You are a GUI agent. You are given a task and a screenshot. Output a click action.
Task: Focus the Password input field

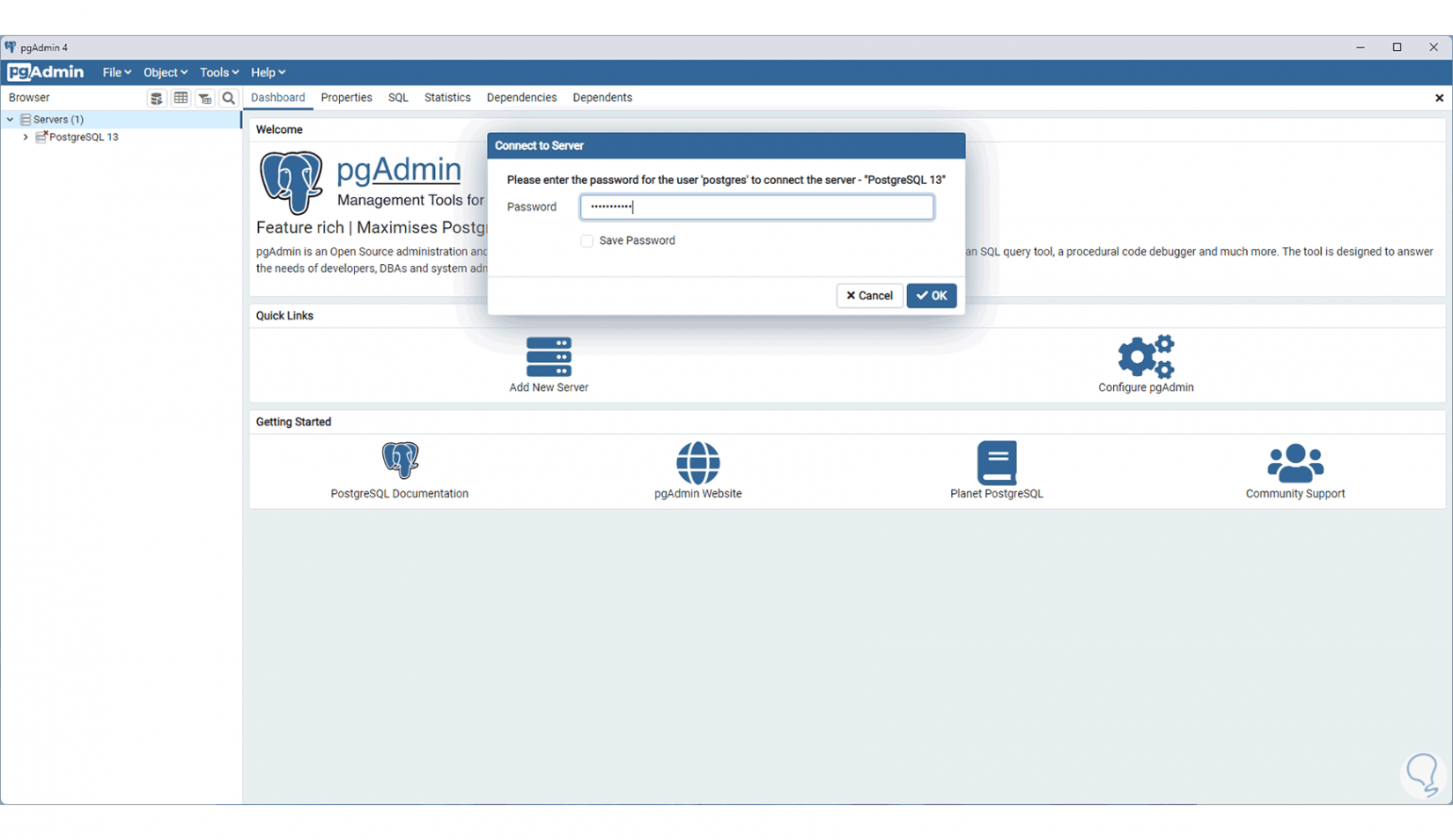(x=756, y=207)
